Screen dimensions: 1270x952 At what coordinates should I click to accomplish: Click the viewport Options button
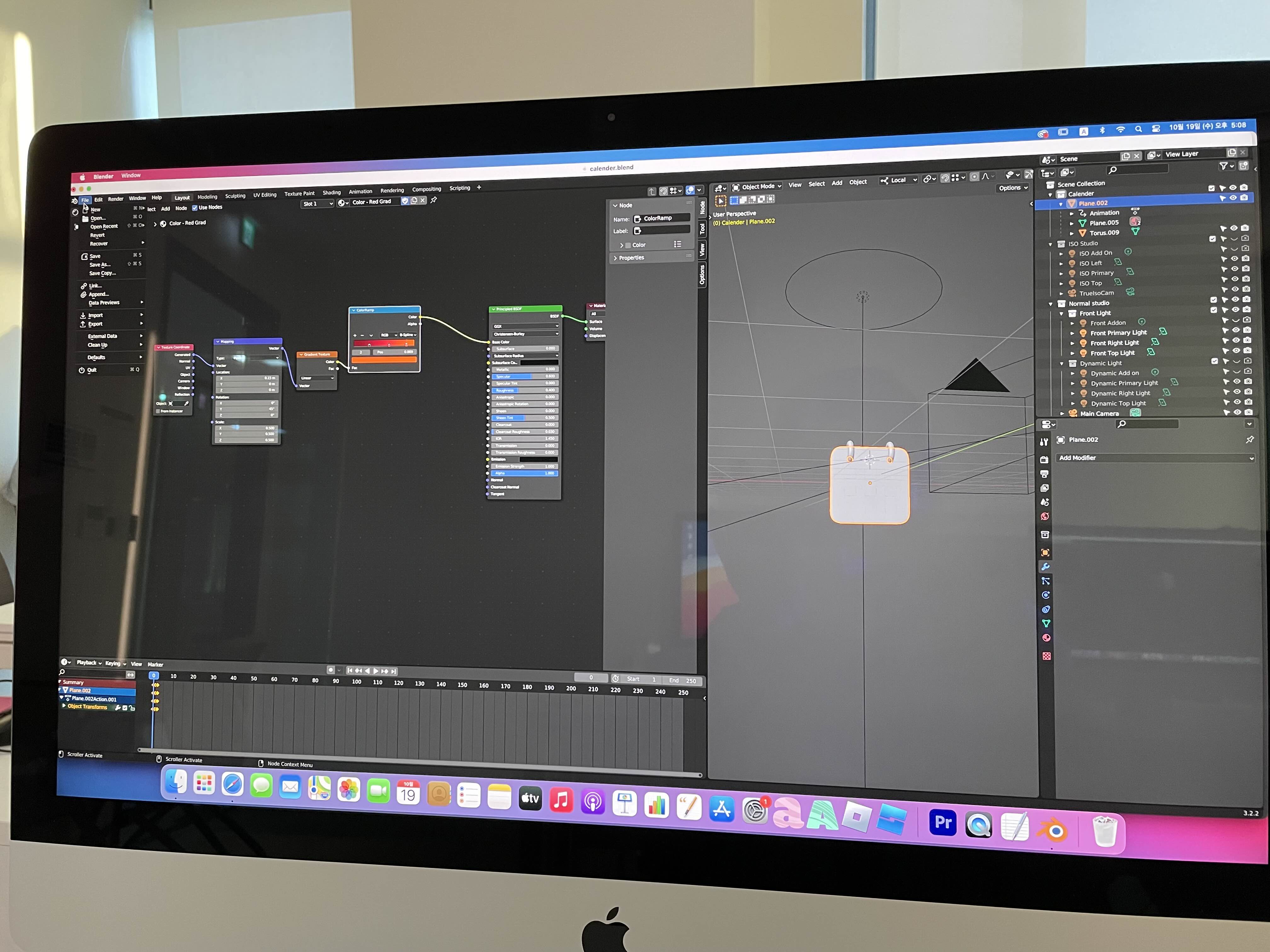[1013, 188]
